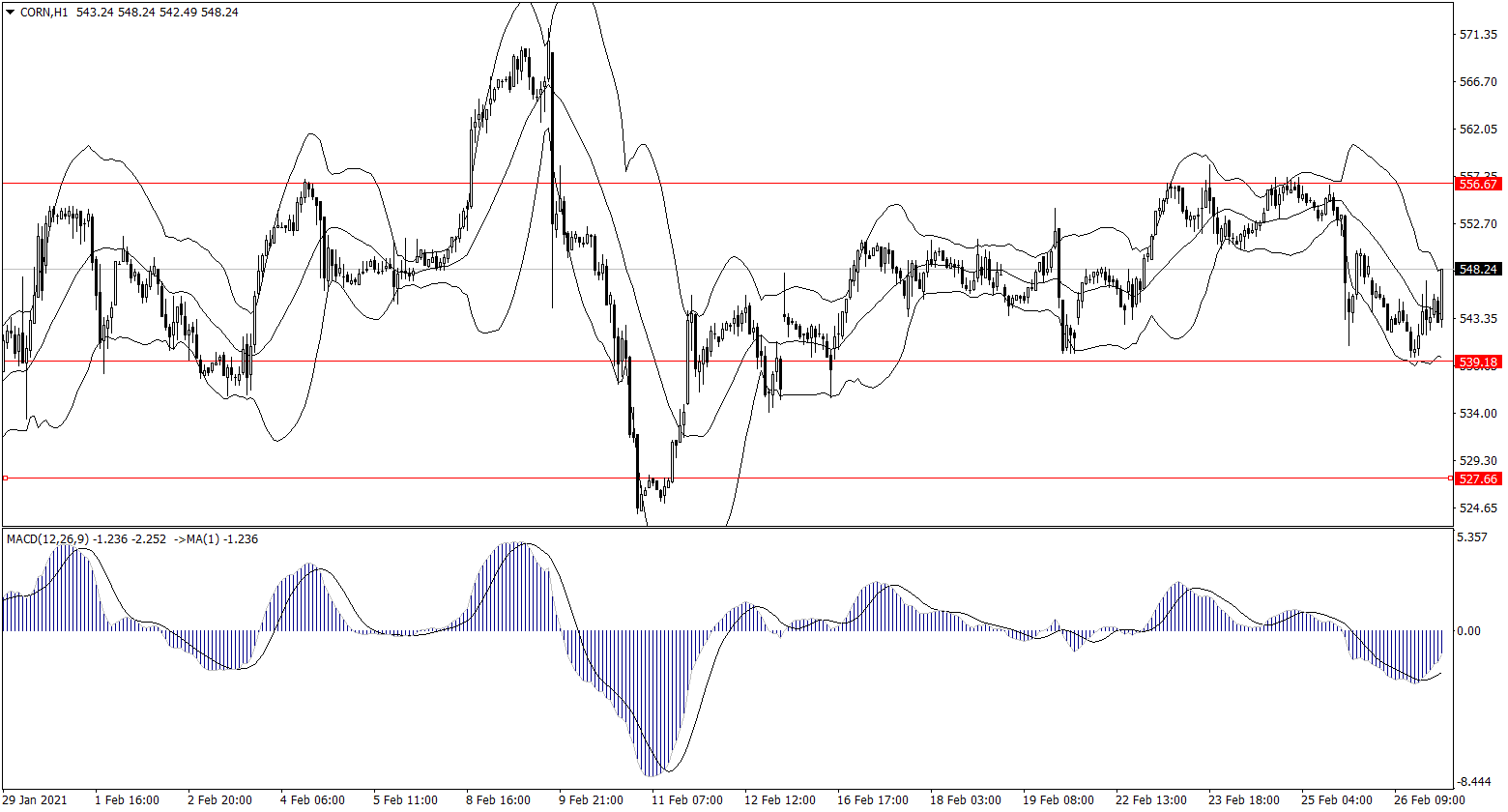Click the red 556.67 price level tag
Image resolution: width=1508 pixels, height=812 pixels.
(x=1478, y=184)
